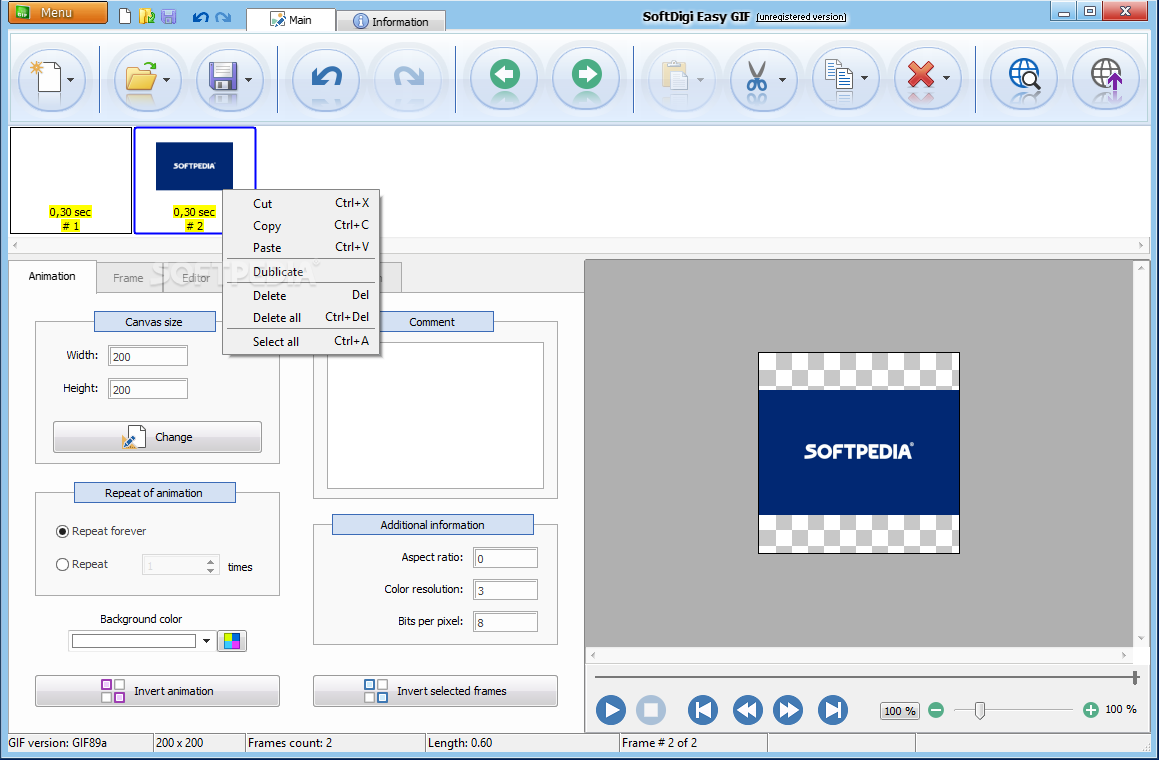Choose Cut from context menu
This screenshot has width=1159, height=760.
tap(302, 203)
